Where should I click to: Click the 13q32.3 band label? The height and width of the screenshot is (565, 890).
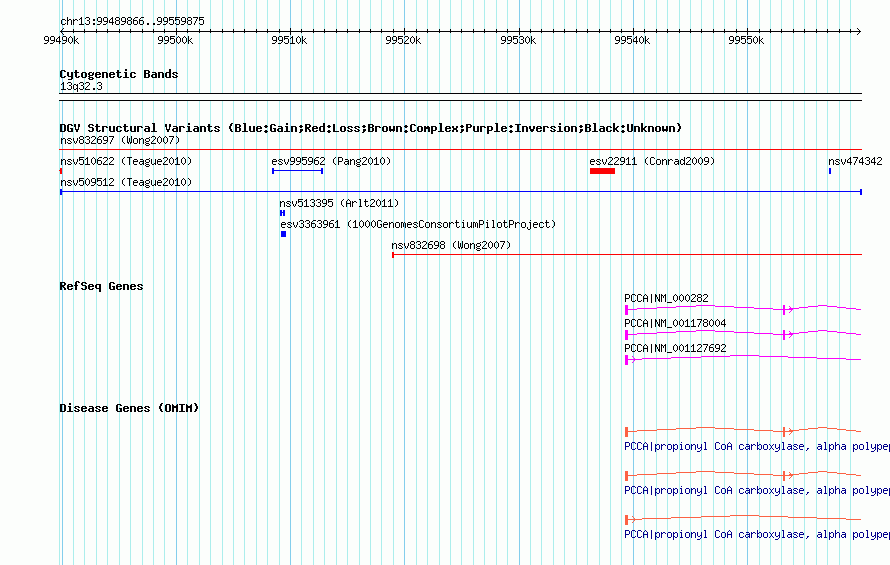pyautogui.click(x=81, y=86)
